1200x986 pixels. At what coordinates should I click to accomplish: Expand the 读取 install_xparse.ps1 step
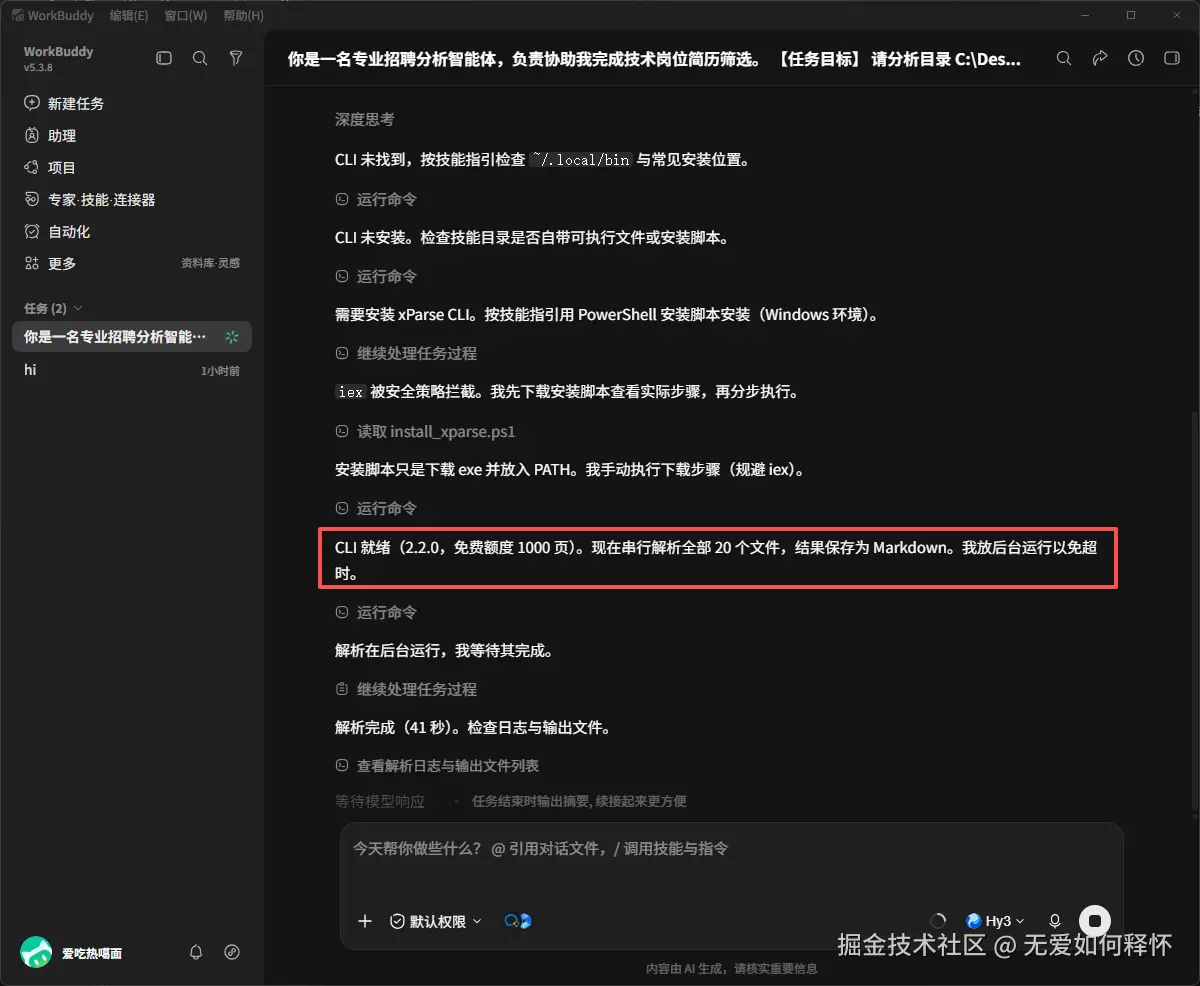pyautogui.click(x=425, y=431)
